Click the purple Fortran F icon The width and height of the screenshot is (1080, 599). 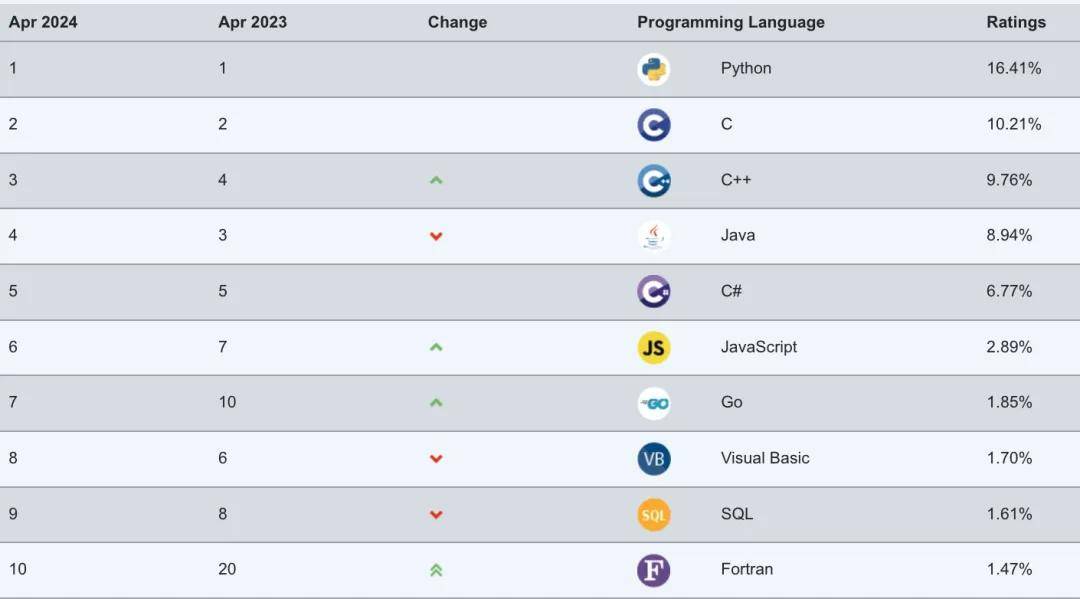point(654,570)
